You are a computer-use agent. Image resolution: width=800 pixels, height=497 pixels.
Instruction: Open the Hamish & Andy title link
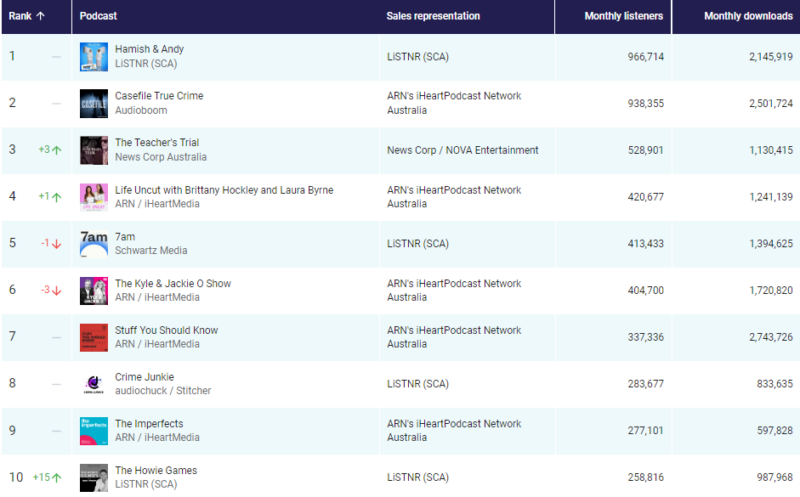(149, 49)
